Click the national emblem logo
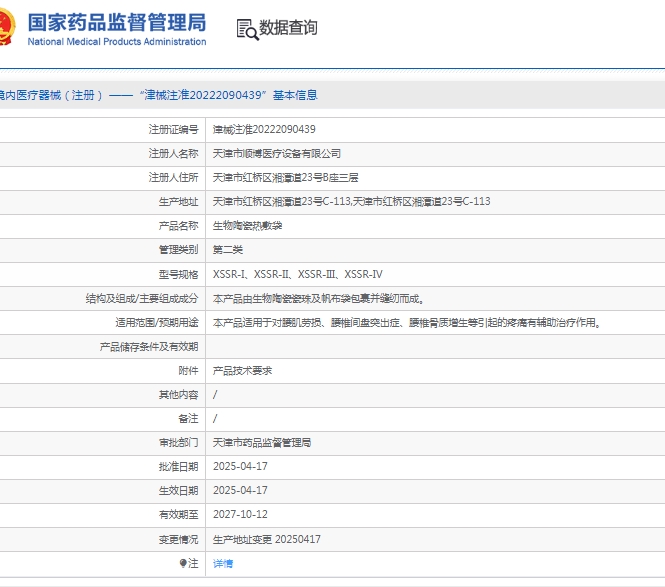 pyautogui.click(x=7, y=26)
